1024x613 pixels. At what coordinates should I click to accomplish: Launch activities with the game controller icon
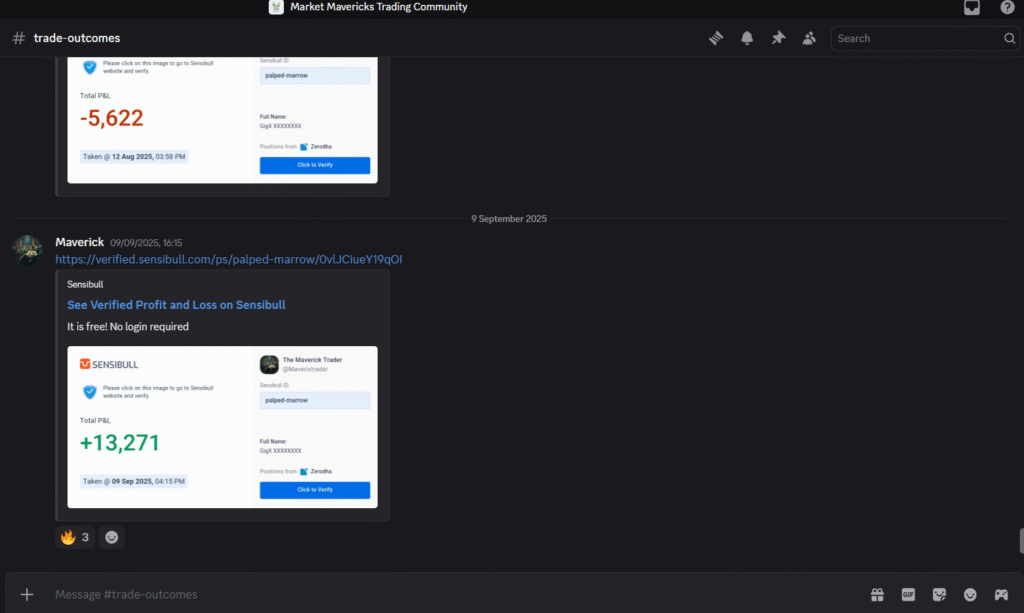click(x=1000, y=594)
